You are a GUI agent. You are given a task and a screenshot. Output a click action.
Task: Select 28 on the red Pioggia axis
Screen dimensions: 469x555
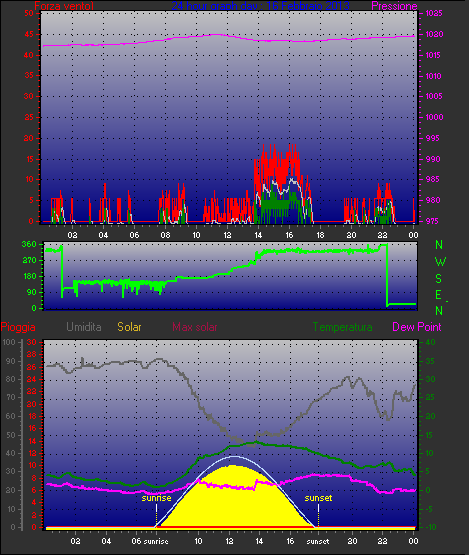pyautogui.click(x=32, y=355)
